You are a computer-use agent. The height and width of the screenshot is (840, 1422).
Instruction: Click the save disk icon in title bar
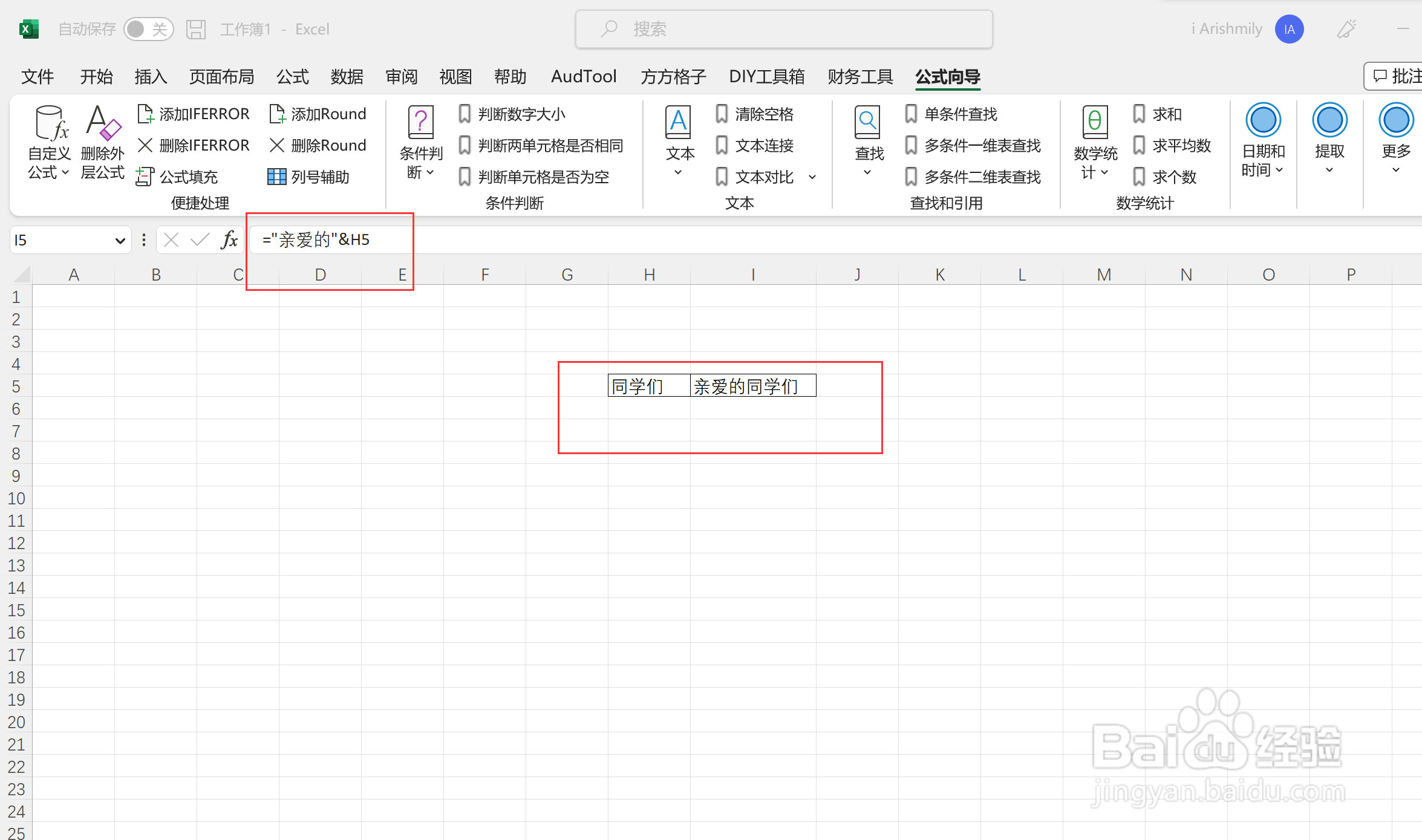click(196, 29)
